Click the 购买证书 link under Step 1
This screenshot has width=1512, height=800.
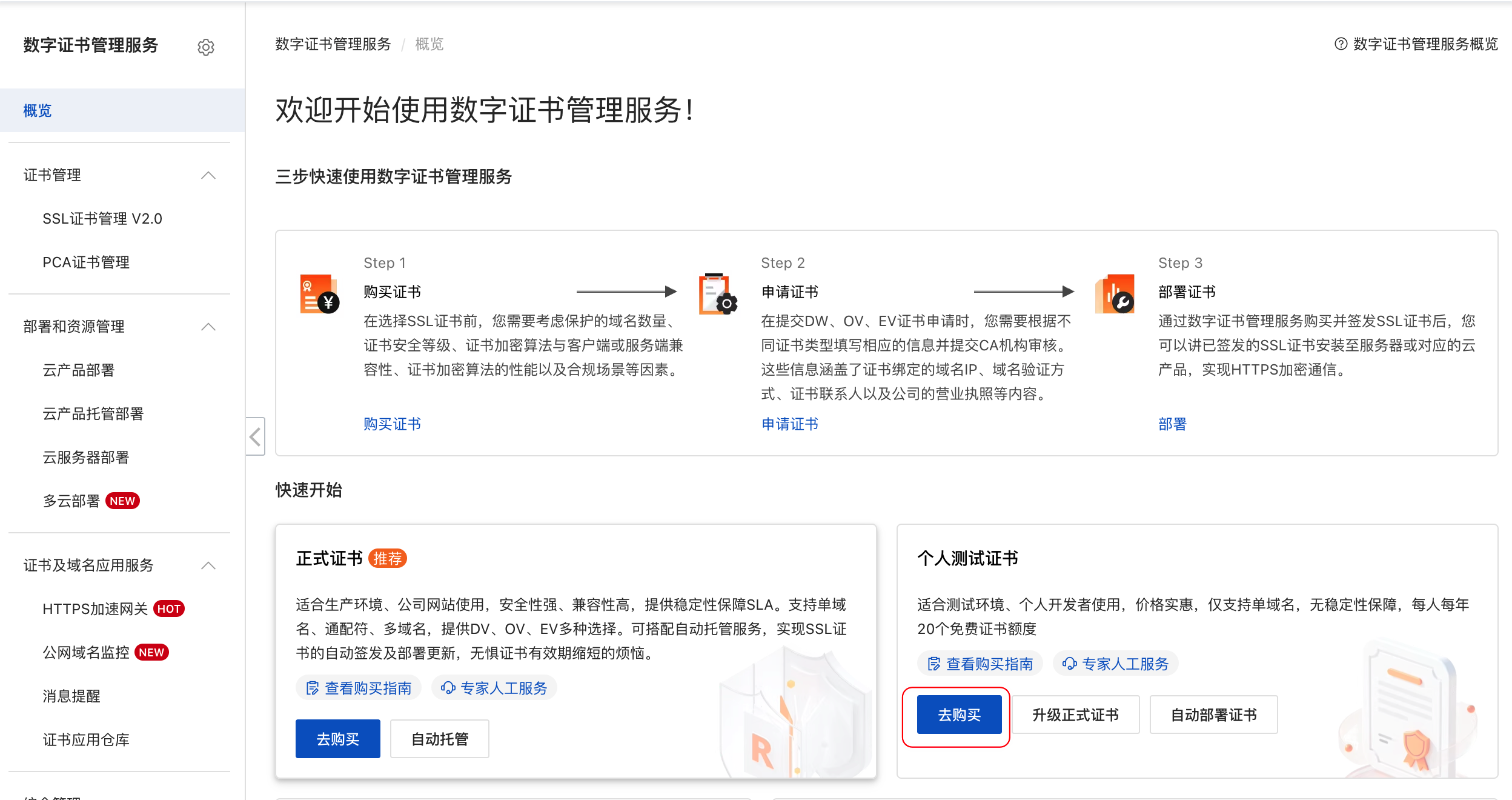click(x=392, y=424)
